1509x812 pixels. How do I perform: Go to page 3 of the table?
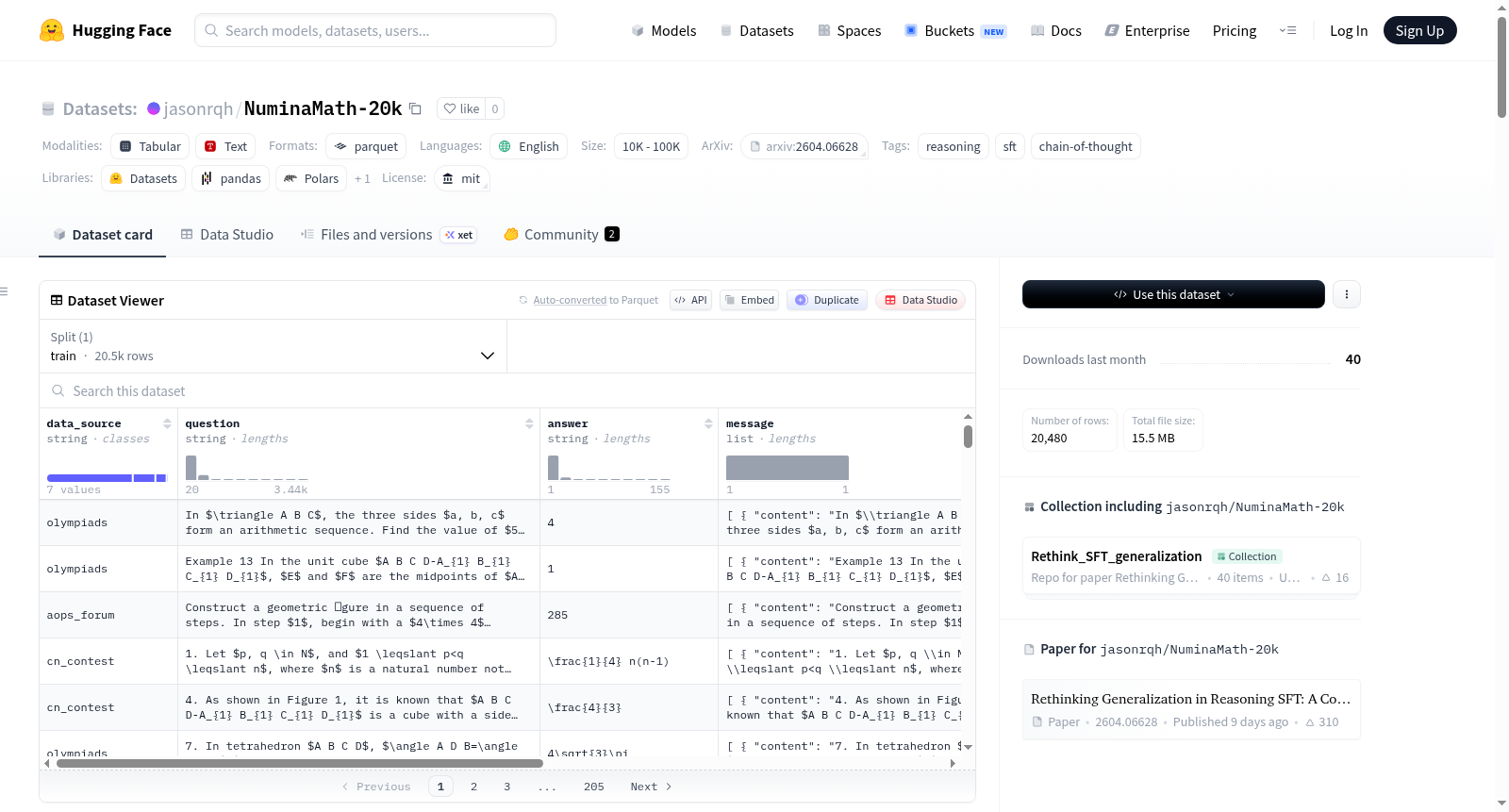point(506,787)
